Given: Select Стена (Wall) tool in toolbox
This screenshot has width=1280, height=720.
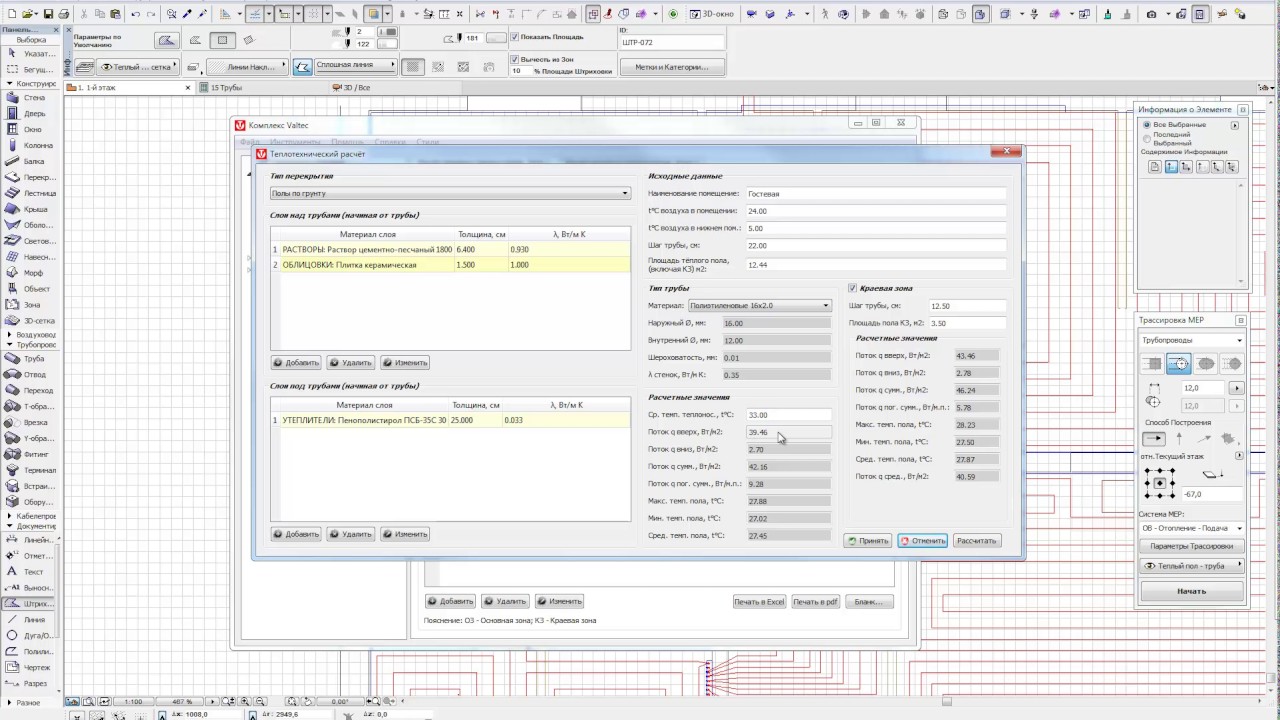Looking at the screenshot, I should point(31,98).
